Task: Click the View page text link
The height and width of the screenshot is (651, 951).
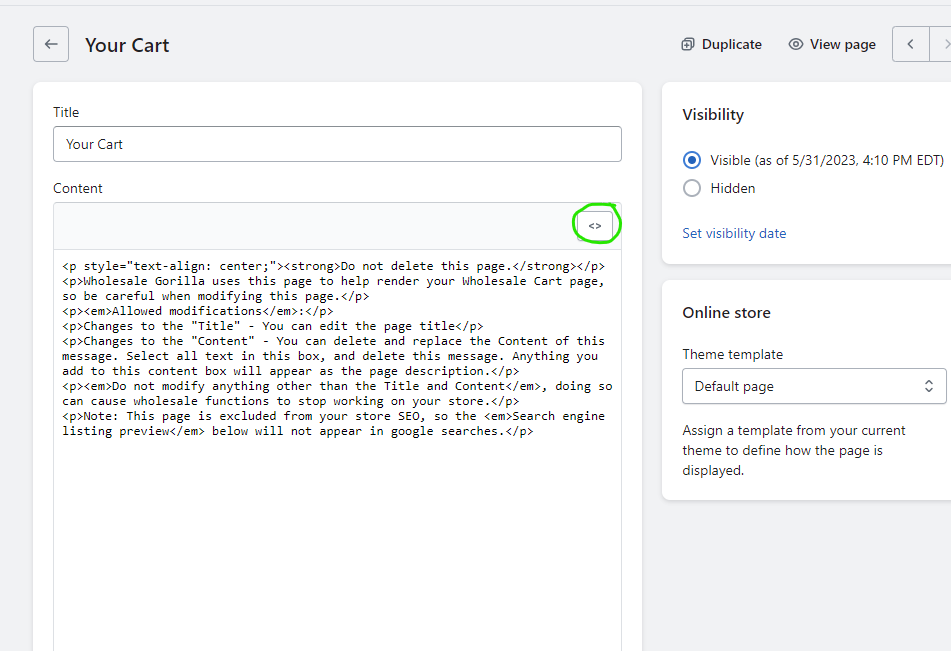Action: 842,44
